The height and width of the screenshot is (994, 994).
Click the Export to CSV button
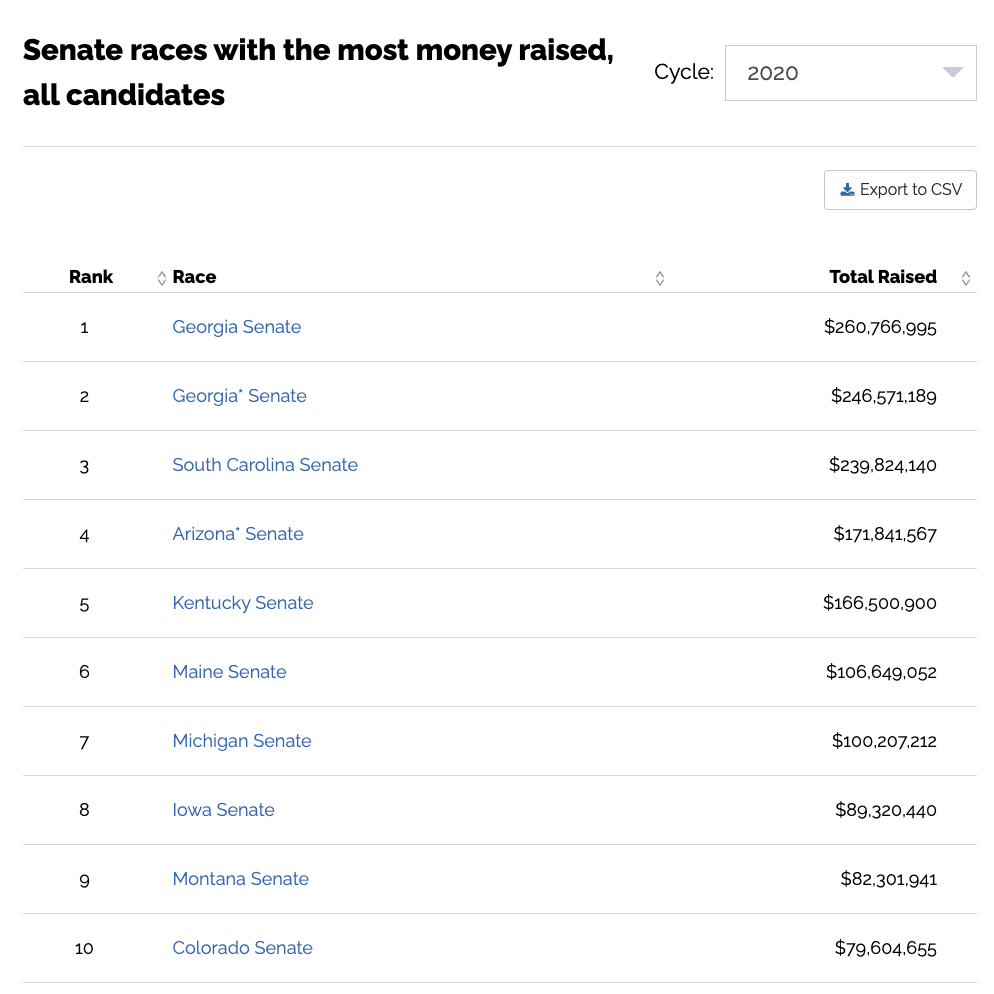(x=900, y=190)
